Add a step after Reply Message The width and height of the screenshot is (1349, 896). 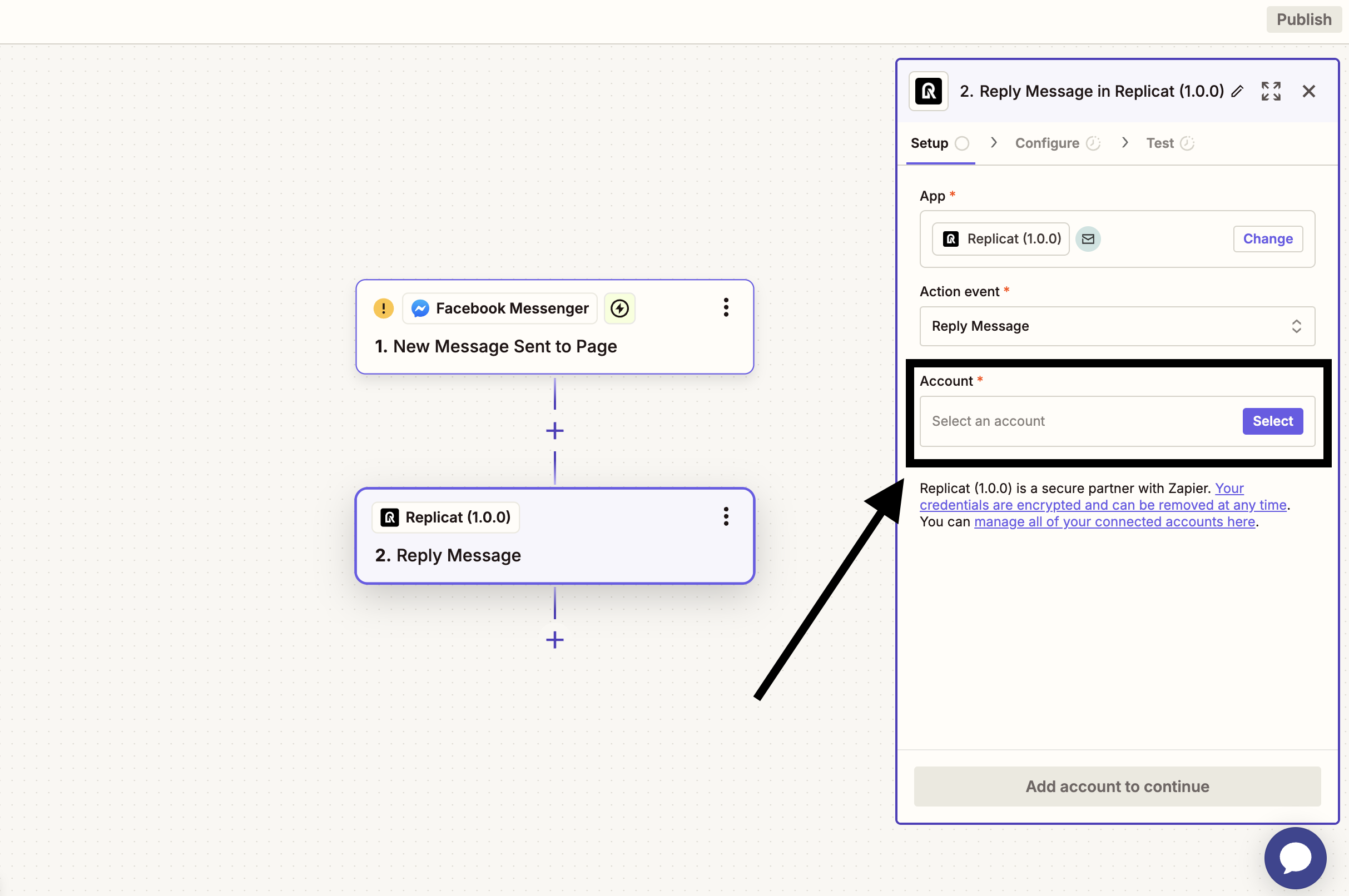(554, 639)
